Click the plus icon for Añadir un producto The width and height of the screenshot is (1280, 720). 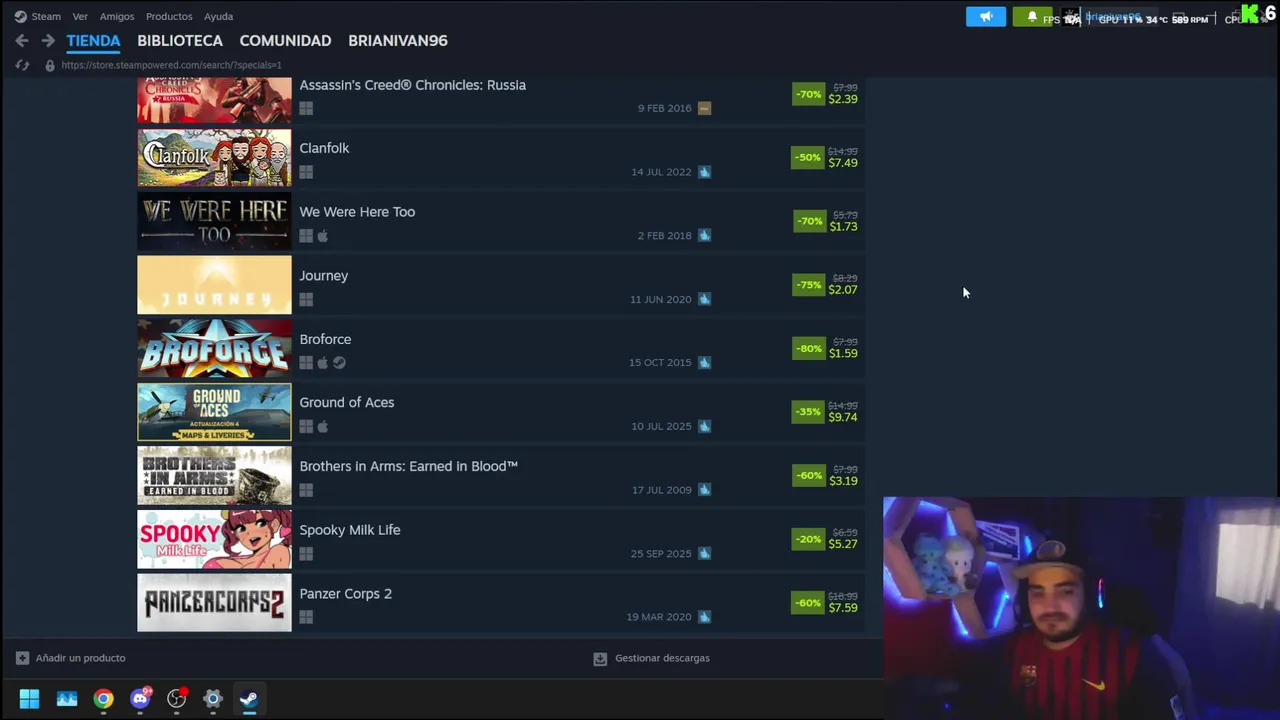click(22, 658)
